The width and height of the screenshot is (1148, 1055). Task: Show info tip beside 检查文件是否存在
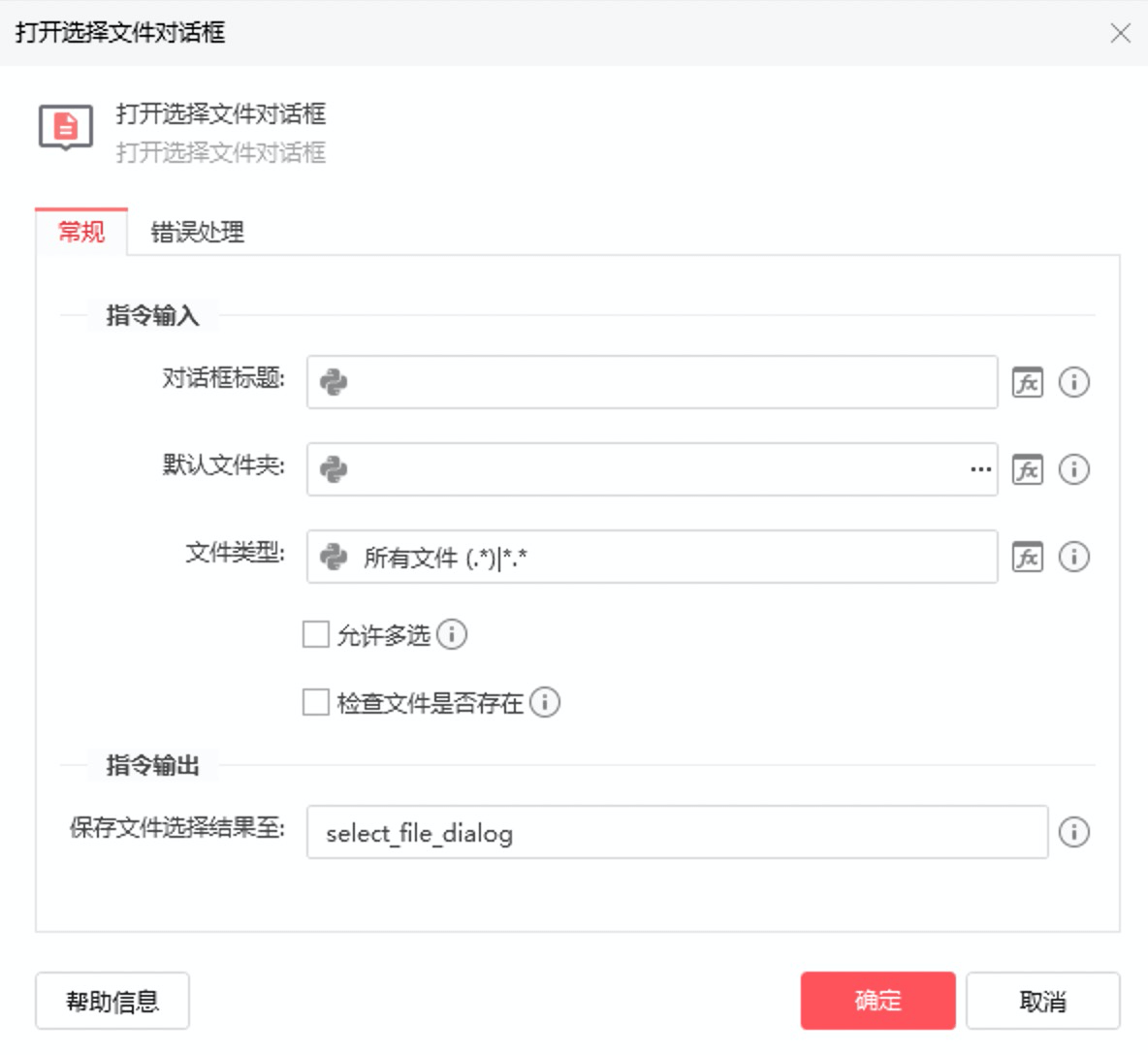pyautogui.click(x=545, y=702)
